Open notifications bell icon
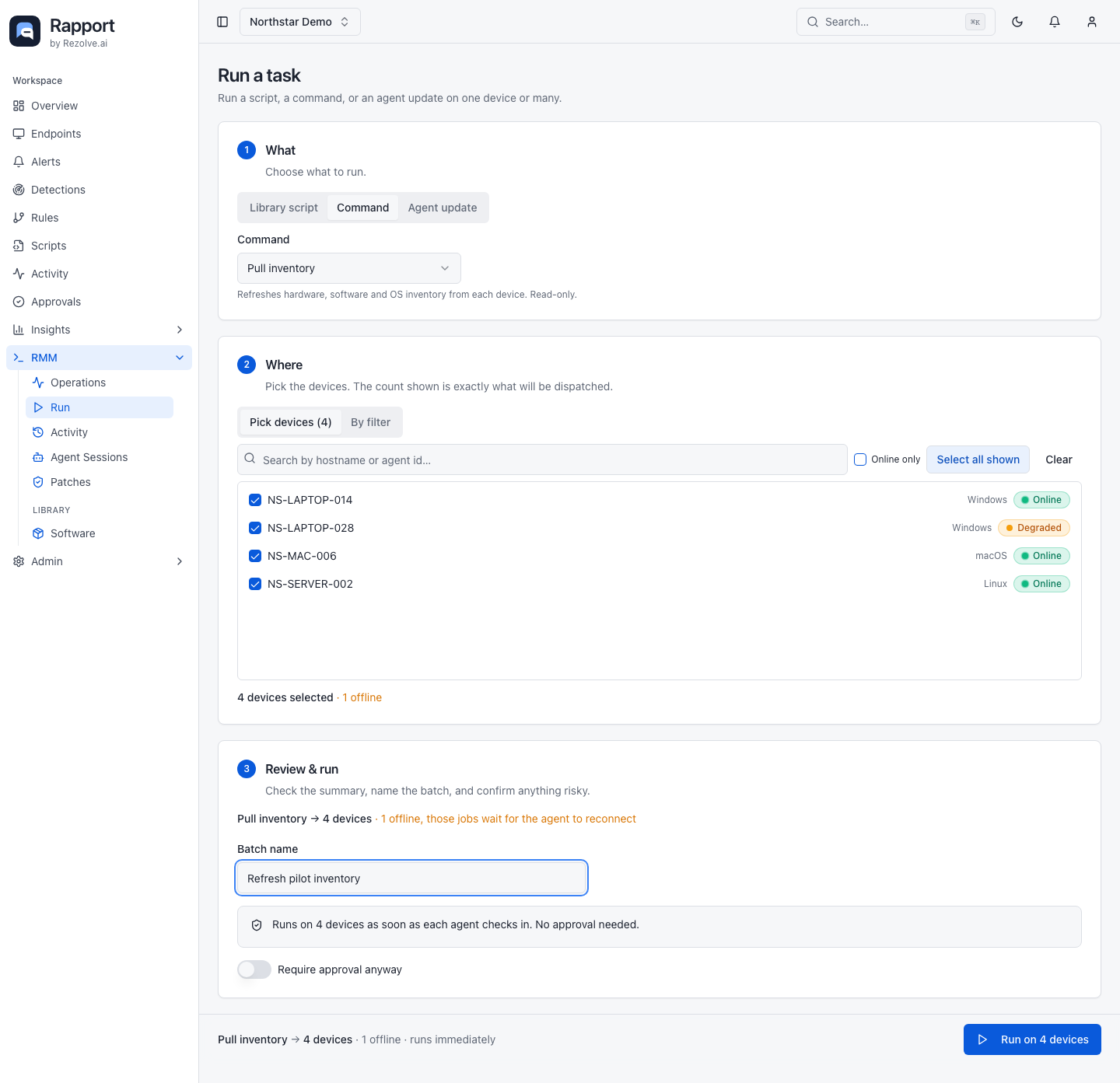1120x1083 pixels. point(1055,22)
